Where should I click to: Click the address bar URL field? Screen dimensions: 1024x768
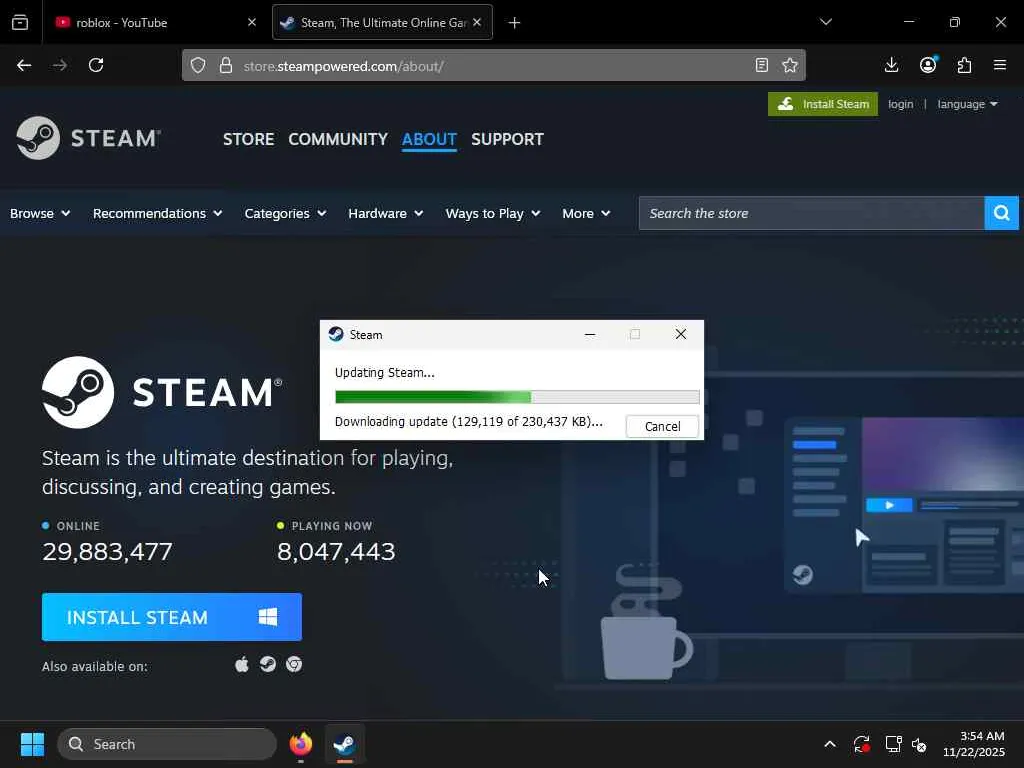pos(494,66)
